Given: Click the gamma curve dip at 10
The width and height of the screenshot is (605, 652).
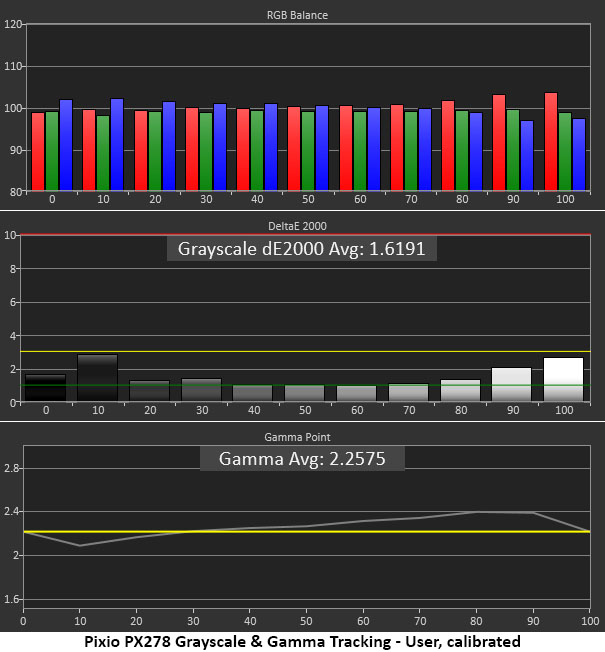Looking at the screenshot, I should pyautogui.click(x=80, y=546).
